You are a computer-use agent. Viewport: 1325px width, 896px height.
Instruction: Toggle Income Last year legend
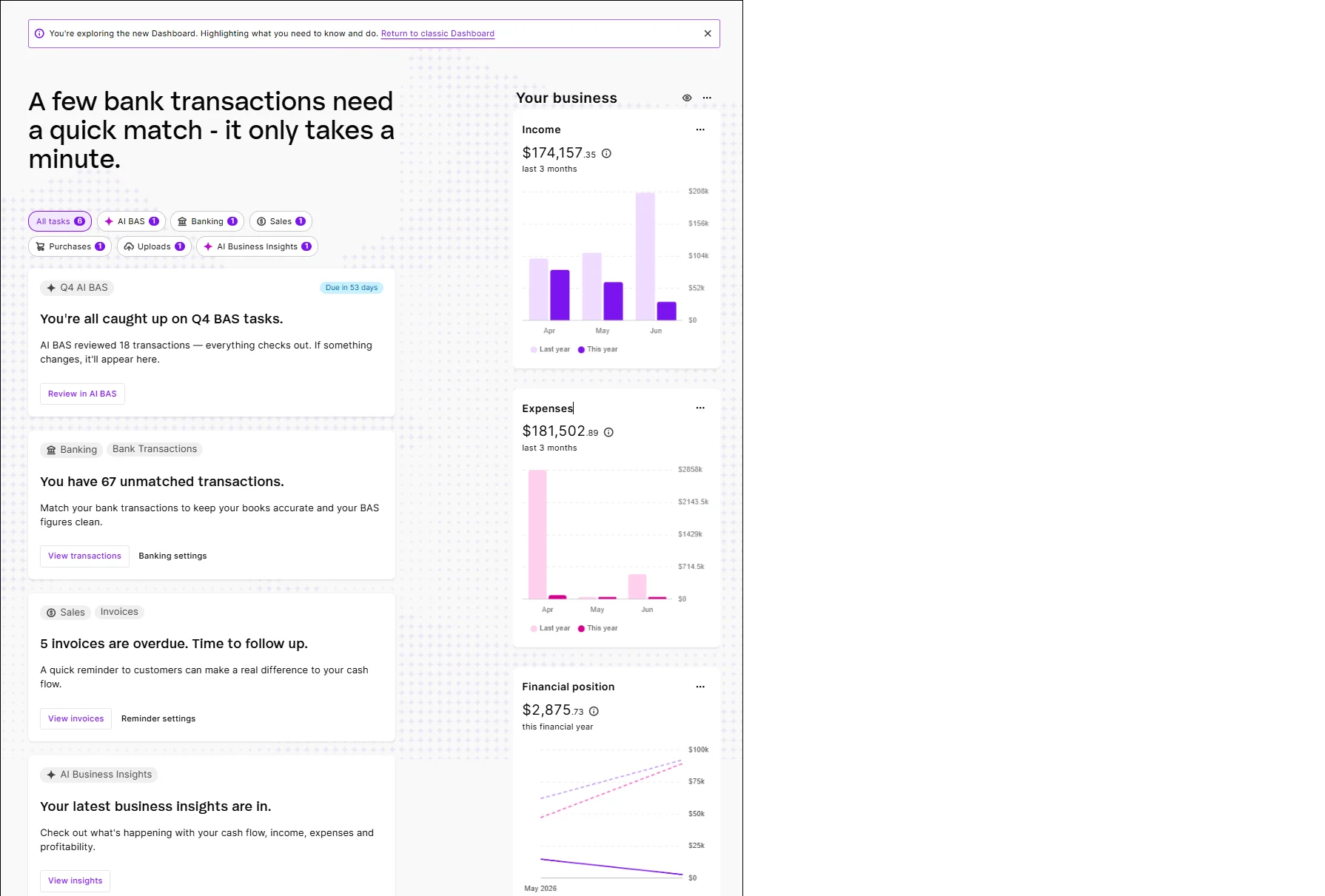(x=550, y=349)
